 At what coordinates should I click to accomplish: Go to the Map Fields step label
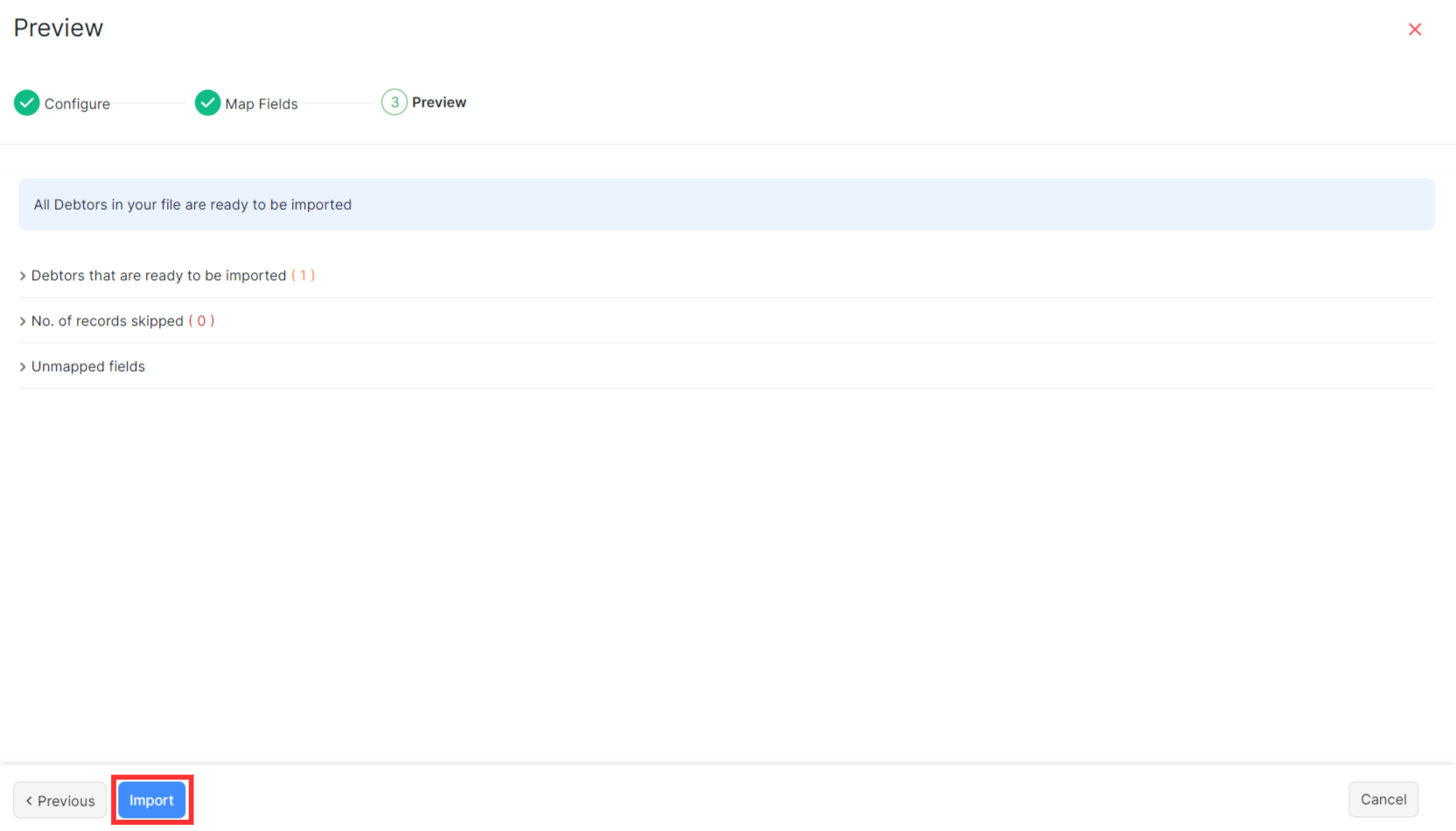coord(261,104)
